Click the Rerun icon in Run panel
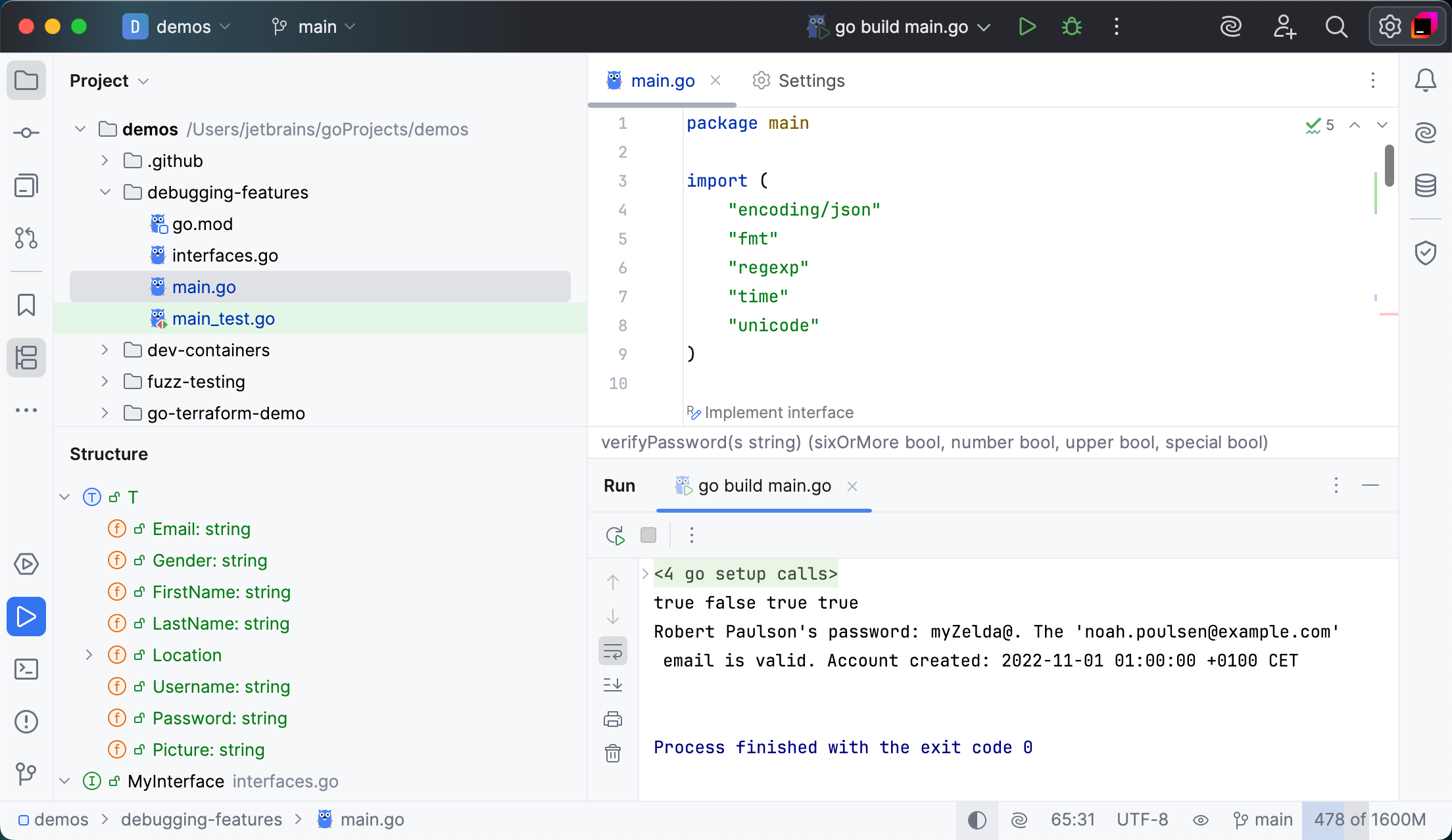The height and width of the screenshot is (840, 1452). tap(615, 536)
